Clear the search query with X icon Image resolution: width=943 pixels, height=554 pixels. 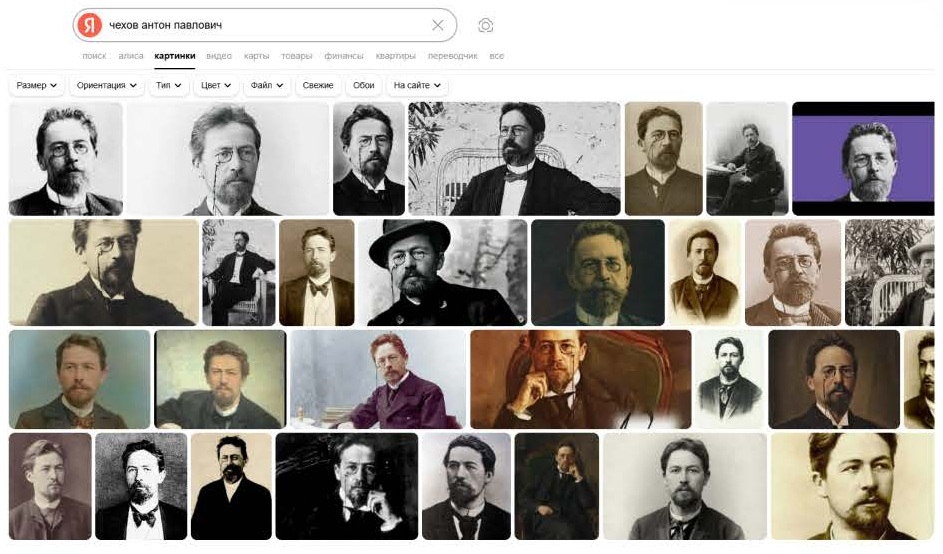[x=438, y=25]
